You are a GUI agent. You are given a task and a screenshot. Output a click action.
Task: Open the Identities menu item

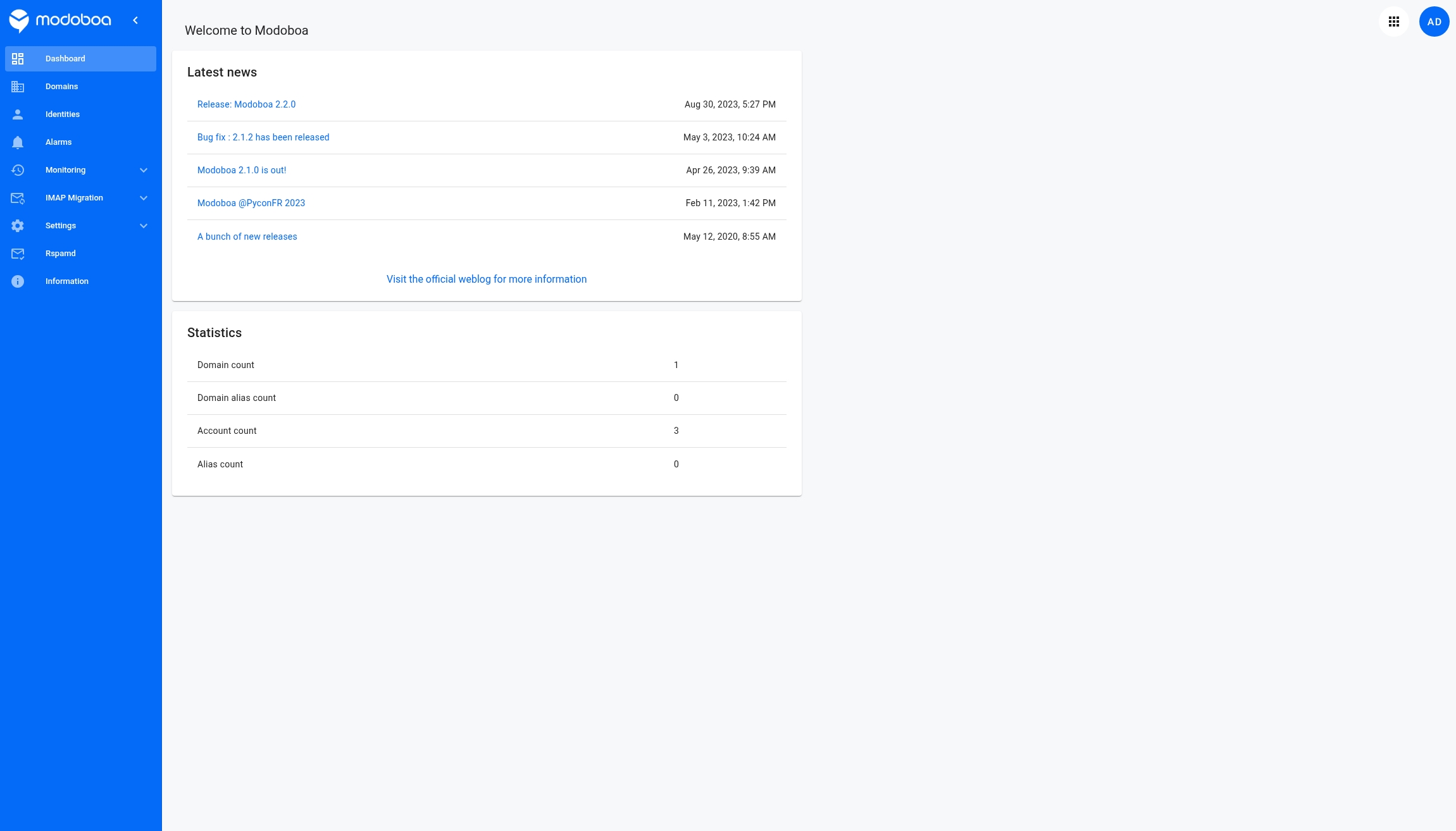coord(63,114)
